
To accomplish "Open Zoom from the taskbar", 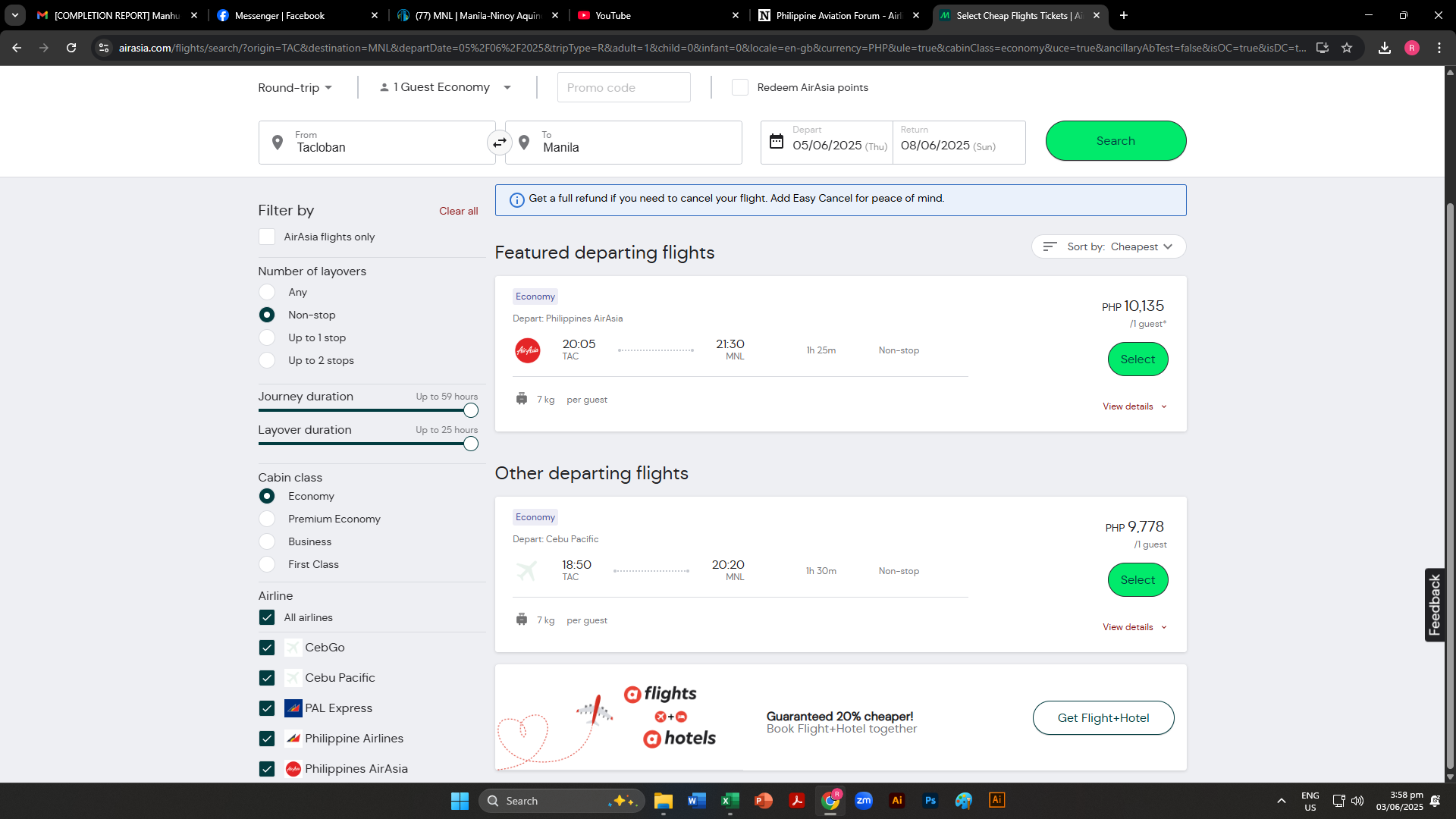I will [x=863, y=801].
